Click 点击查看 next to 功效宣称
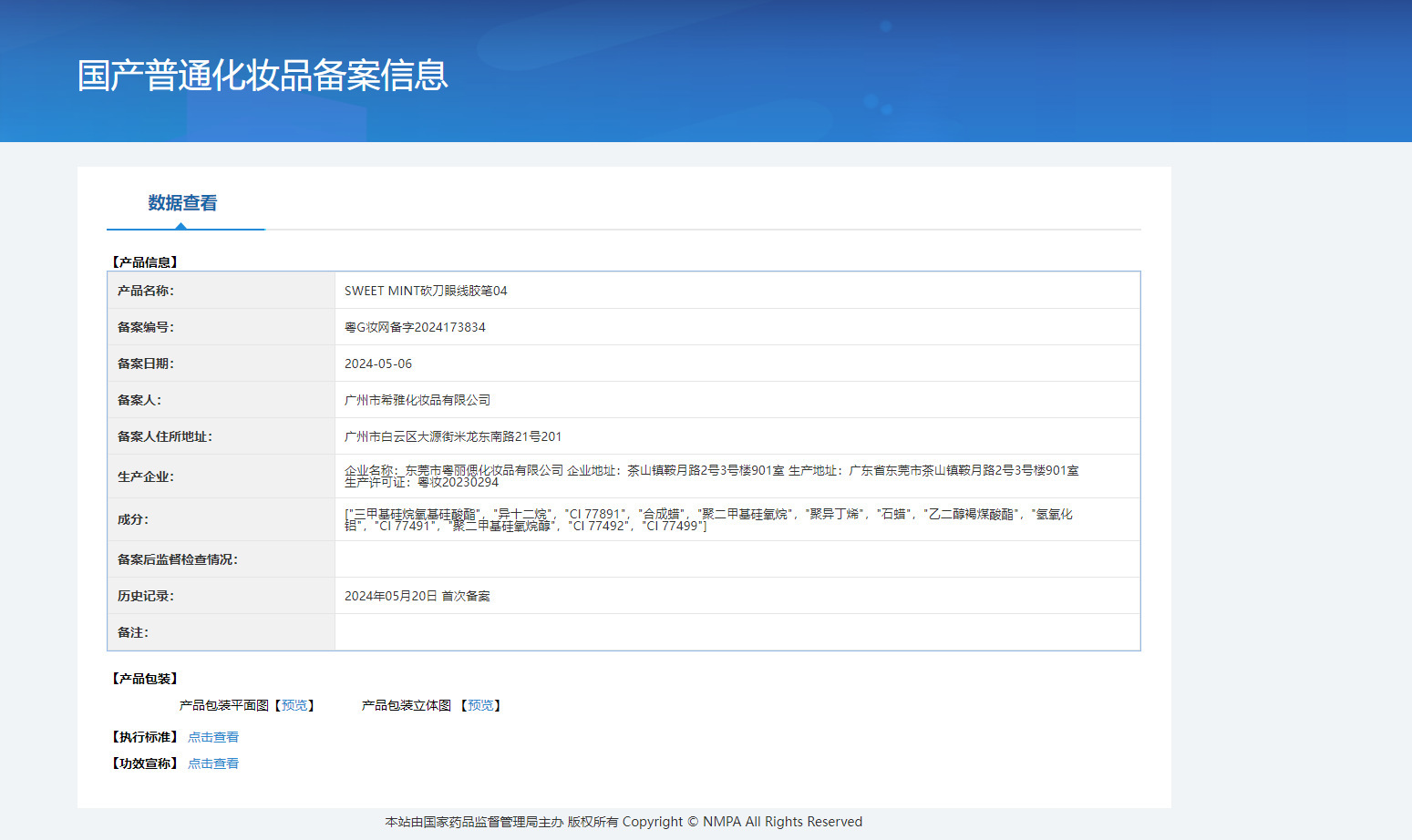1412x840 pixels. pyautogui.click(x=213, y=763)
